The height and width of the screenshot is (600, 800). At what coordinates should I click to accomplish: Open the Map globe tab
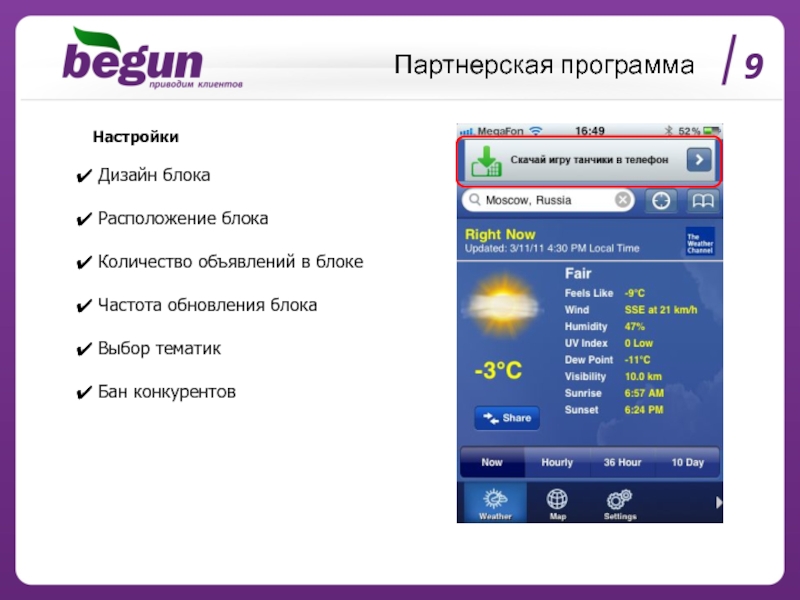pyautogui.click(x=557, y=504)
